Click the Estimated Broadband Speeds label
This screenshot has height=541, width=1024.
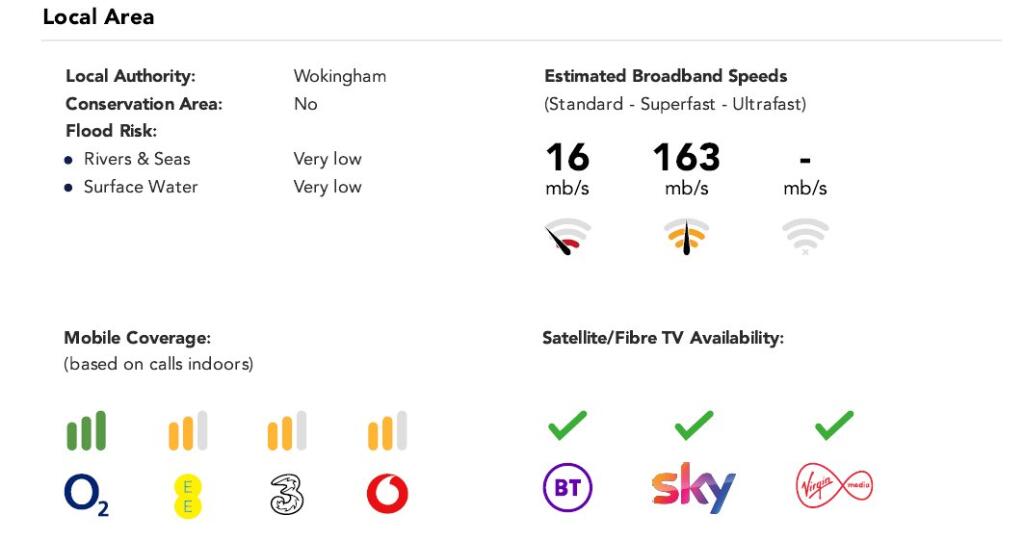pyautogui.click(x=665, y=76)
